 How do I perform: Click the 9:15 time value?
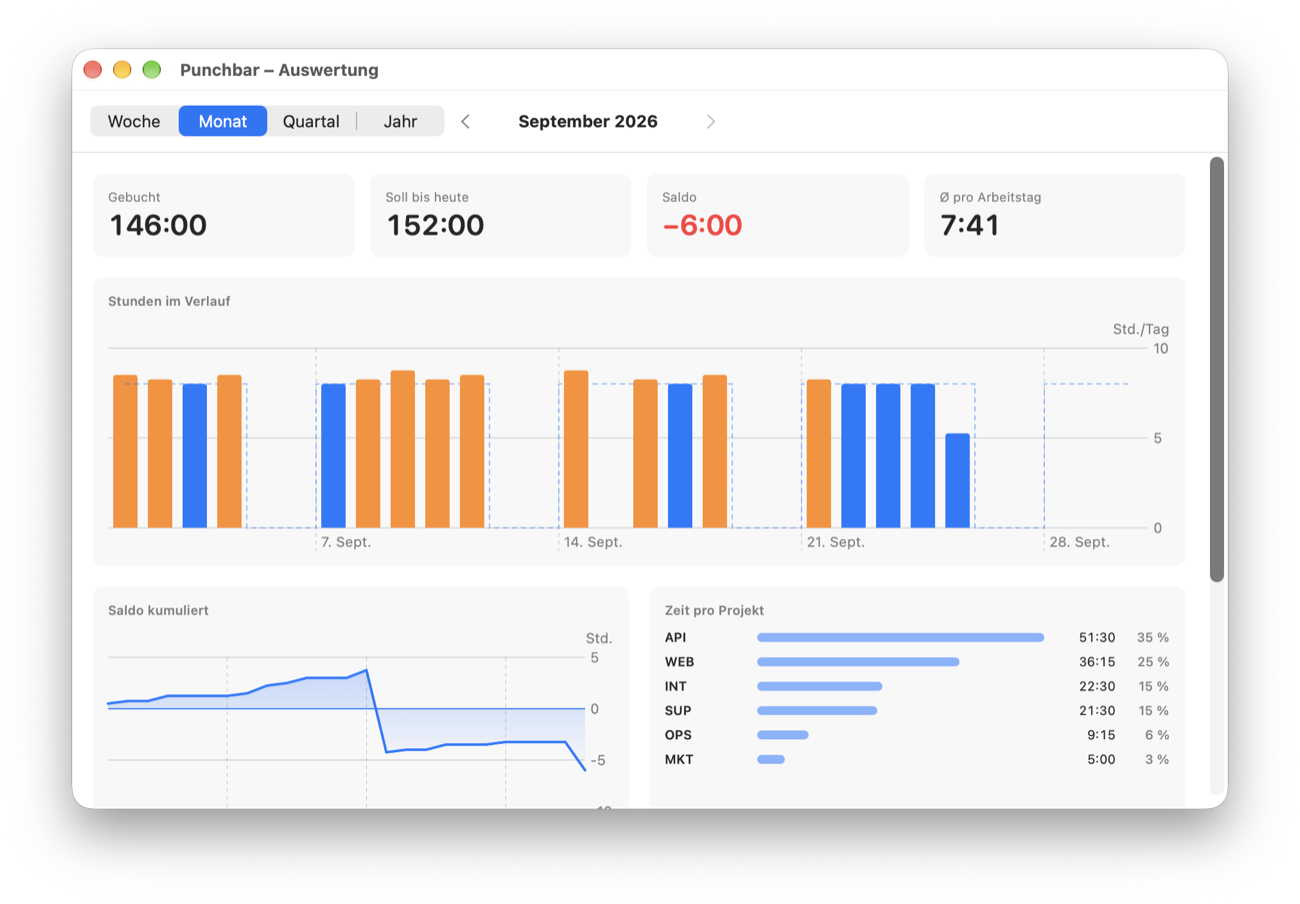(1101, 735)
